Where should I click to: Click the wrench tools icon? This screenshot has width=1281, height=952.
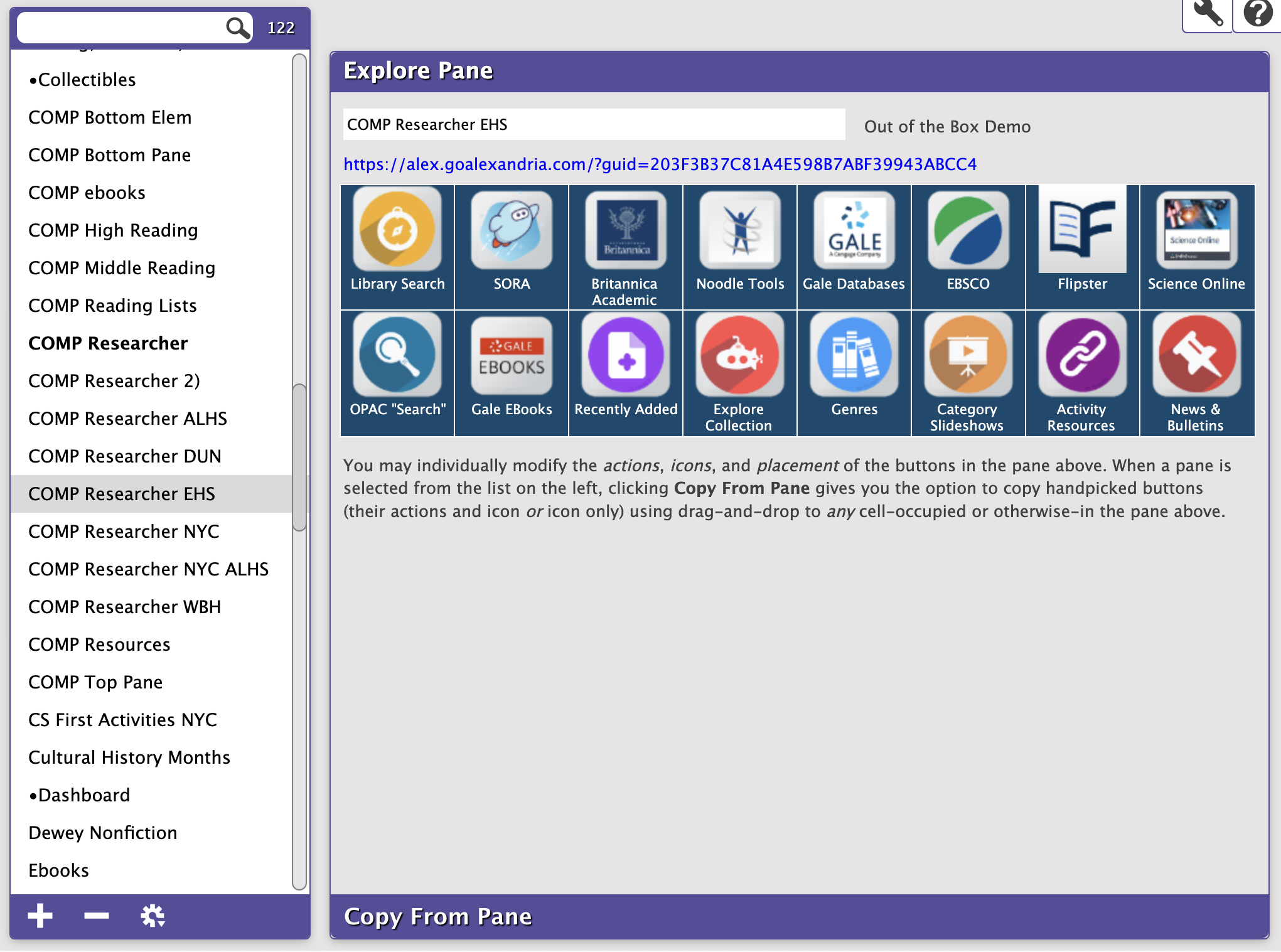tap(1208, 14)
